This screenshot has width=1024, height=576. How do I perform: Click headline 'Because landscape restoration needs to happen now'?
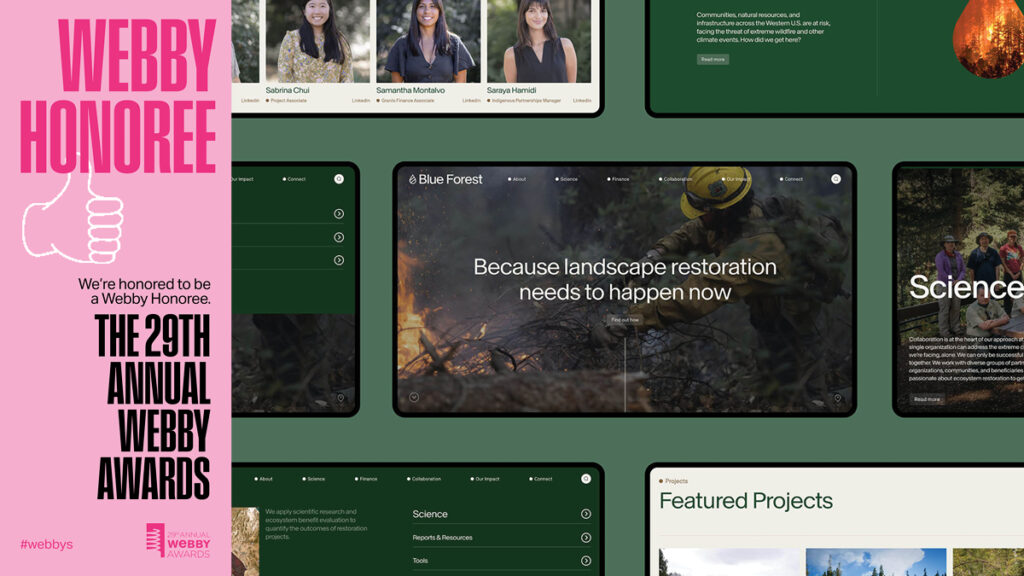coord(625,280)
